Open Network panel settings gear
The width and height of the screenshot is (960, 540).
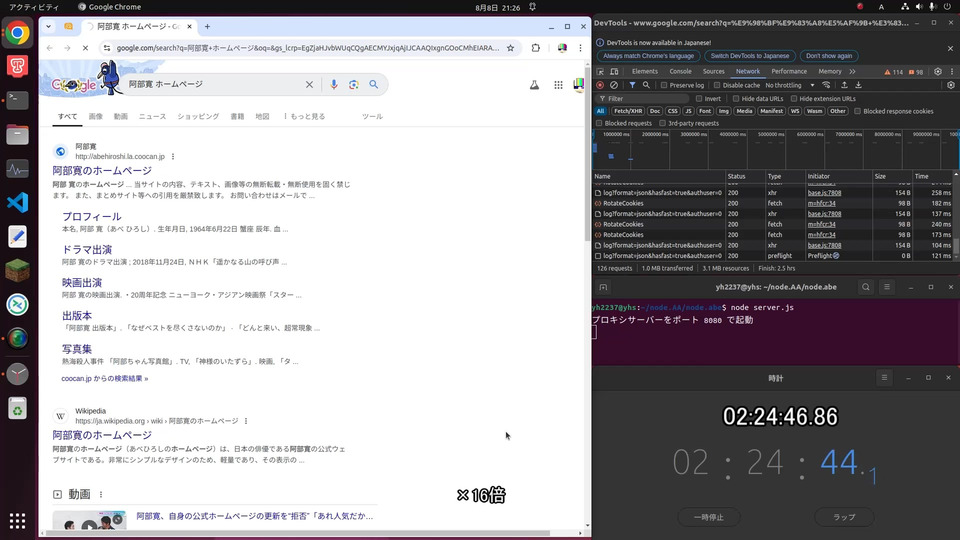(951, 85)
